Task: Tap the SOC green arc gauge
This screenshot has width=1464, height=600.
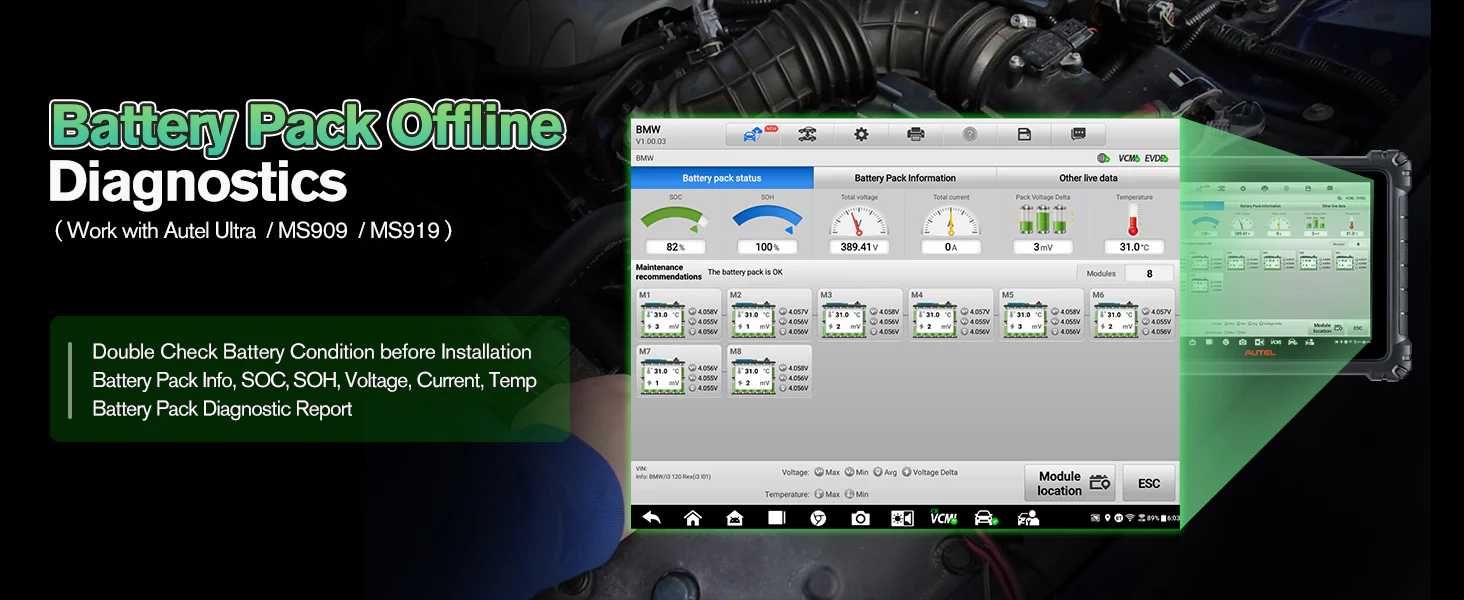Action: 675,220
